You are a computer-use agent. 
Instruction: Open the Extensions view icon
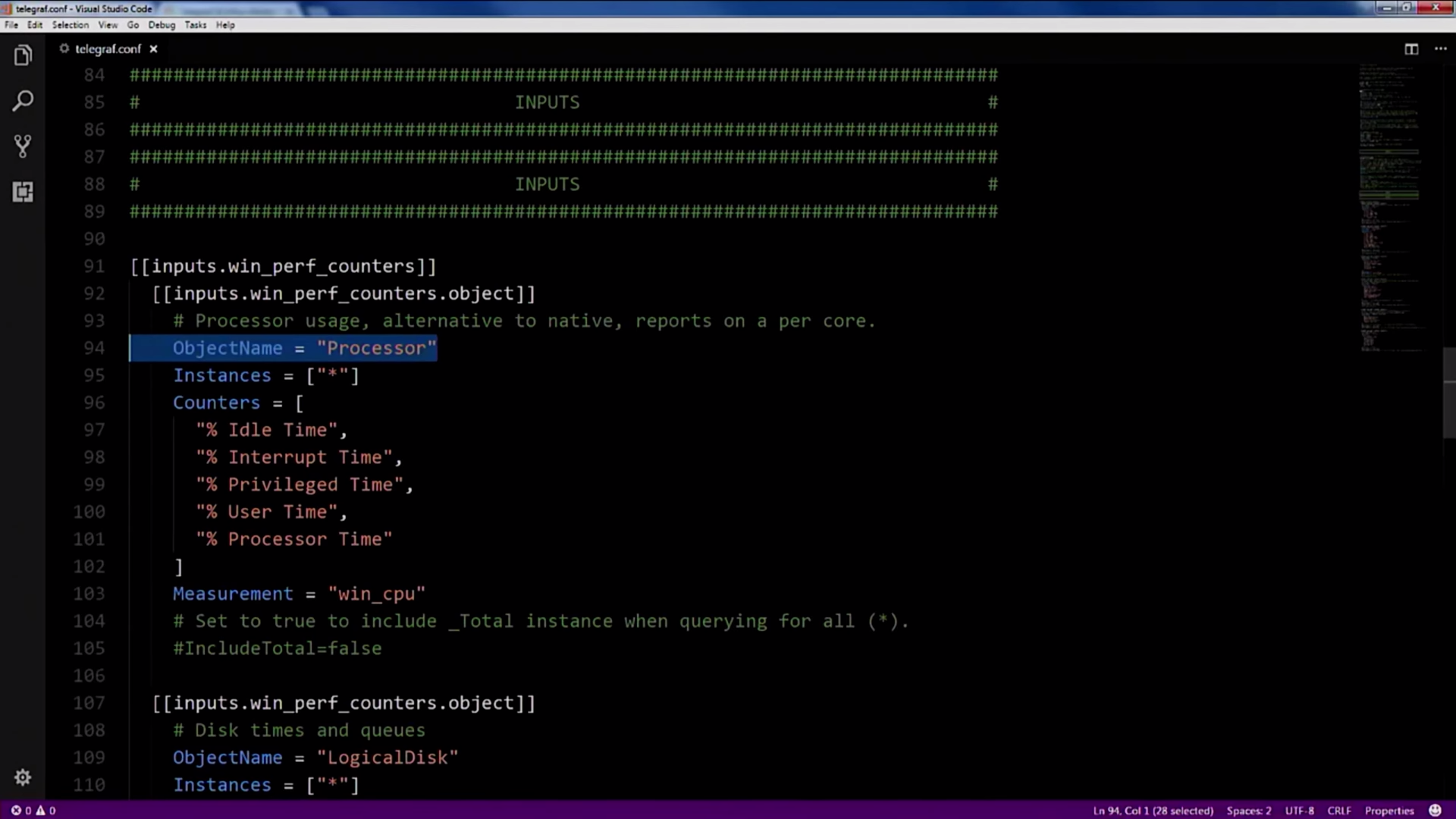click(x=23, y=191)
